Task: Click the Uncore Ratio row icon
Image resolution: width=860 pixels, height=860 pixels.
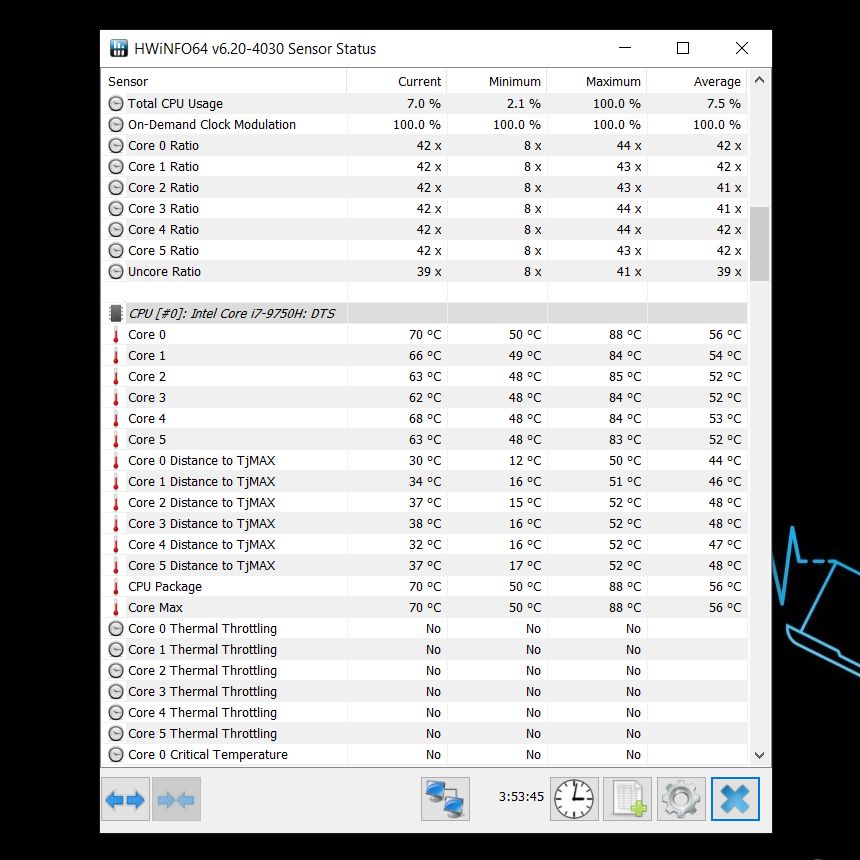Action: 116,271
